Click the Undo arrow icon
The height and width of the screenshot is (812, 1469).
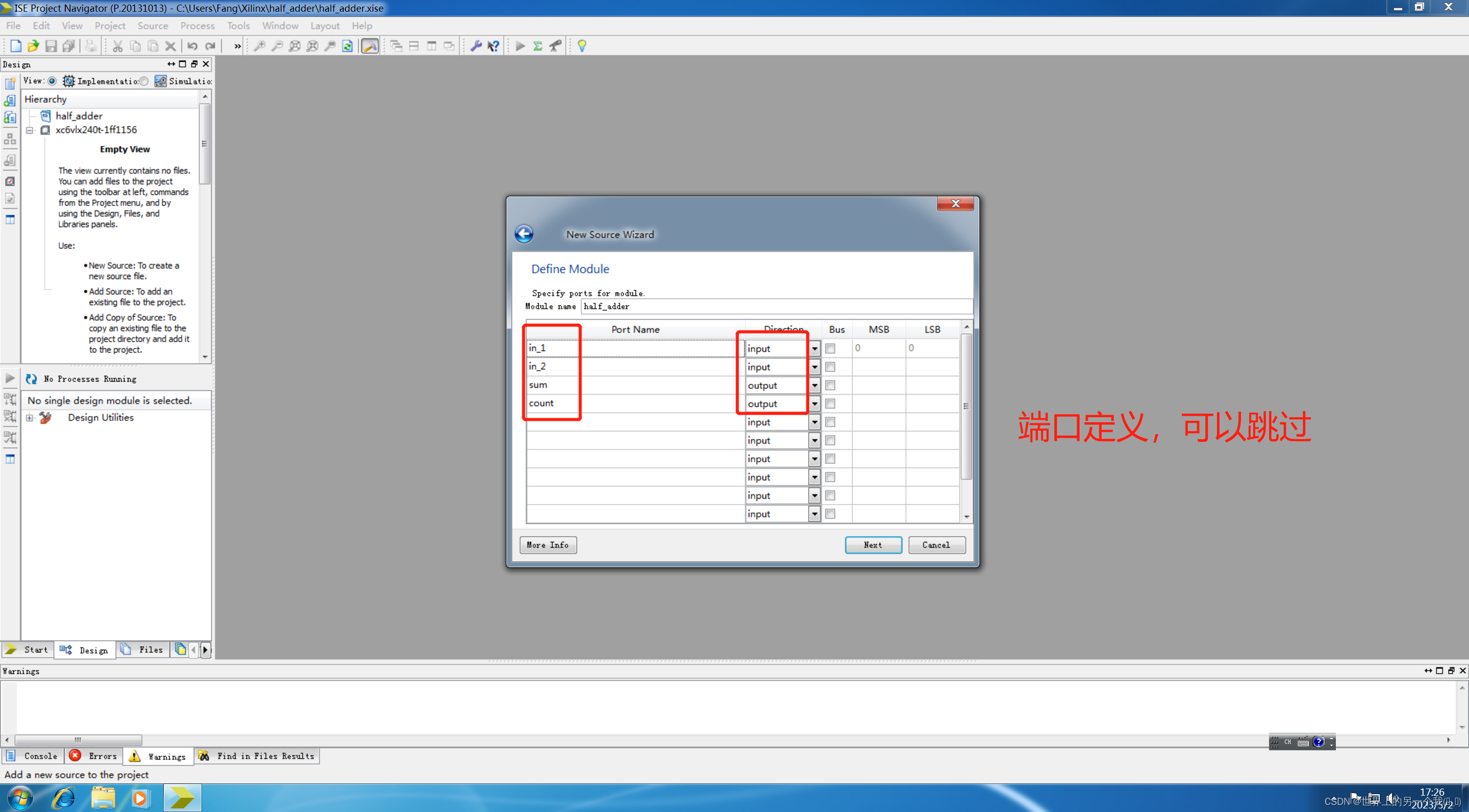coord(192,46)
